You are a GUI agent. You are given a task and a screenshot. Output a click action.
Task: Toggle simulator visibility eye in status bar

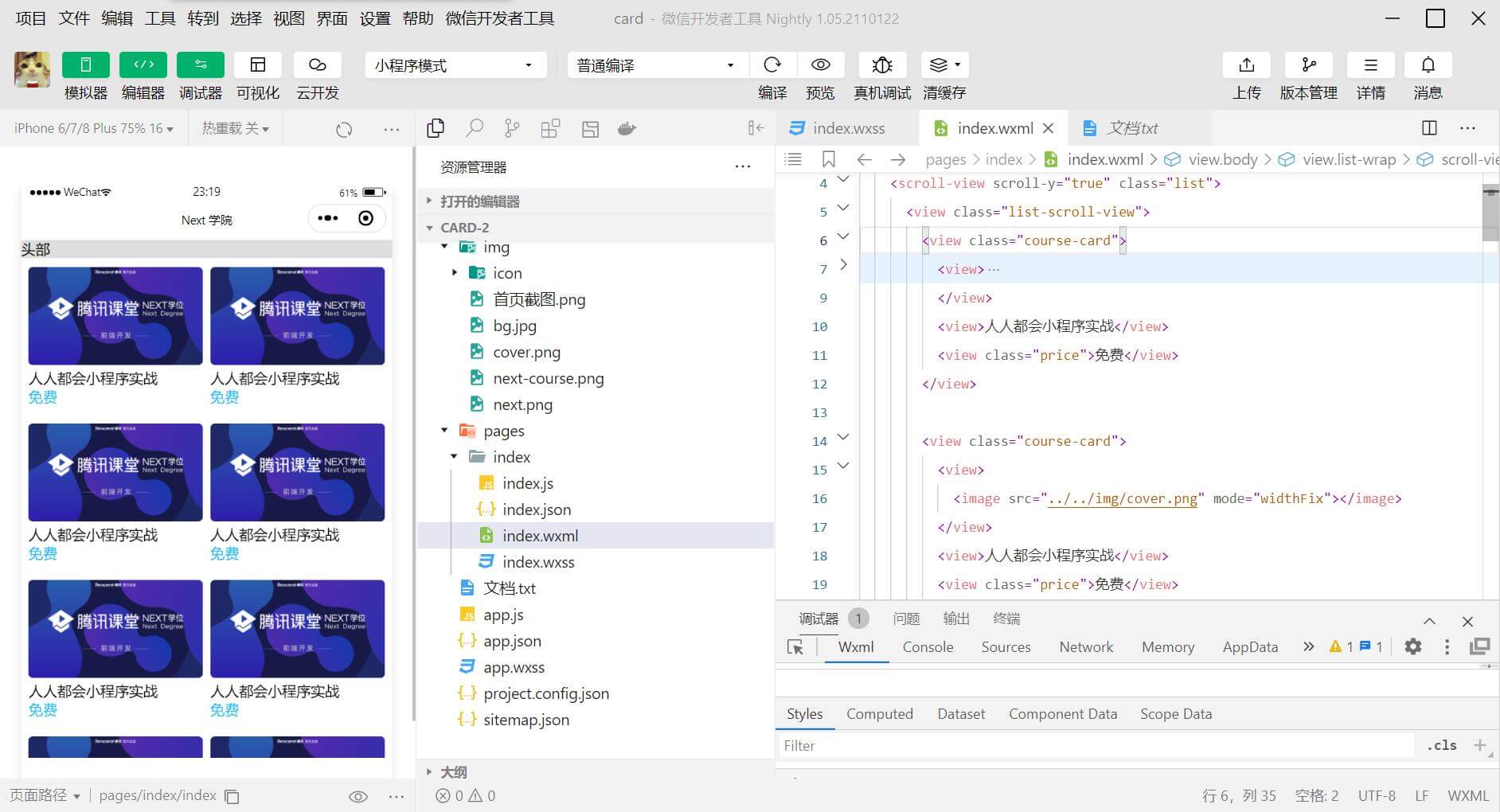pyautogui.click(x=358, y=796)
